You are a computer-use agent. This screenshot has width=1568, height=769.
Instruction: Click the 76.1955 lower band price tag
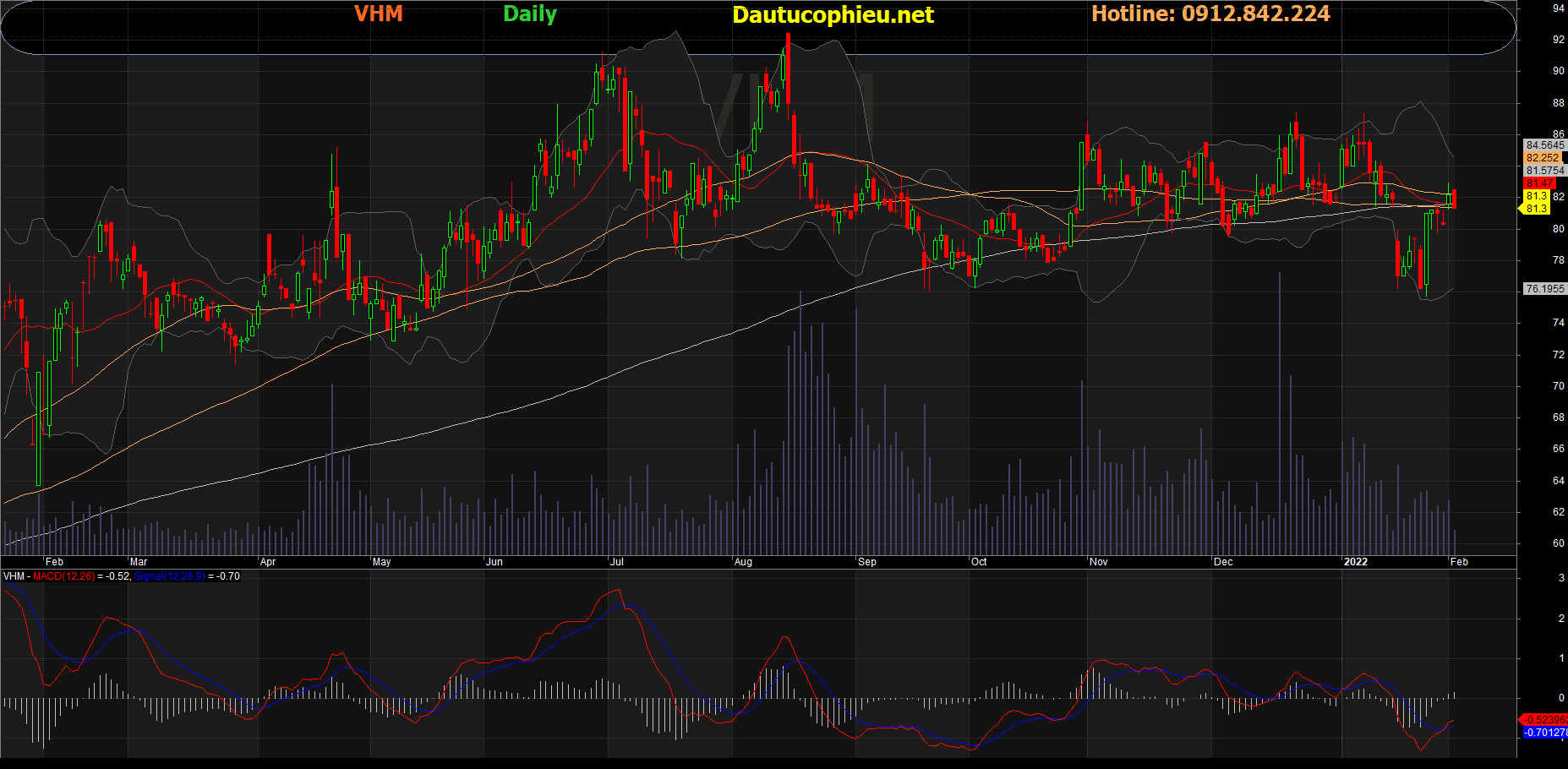tap(1544, 289)
